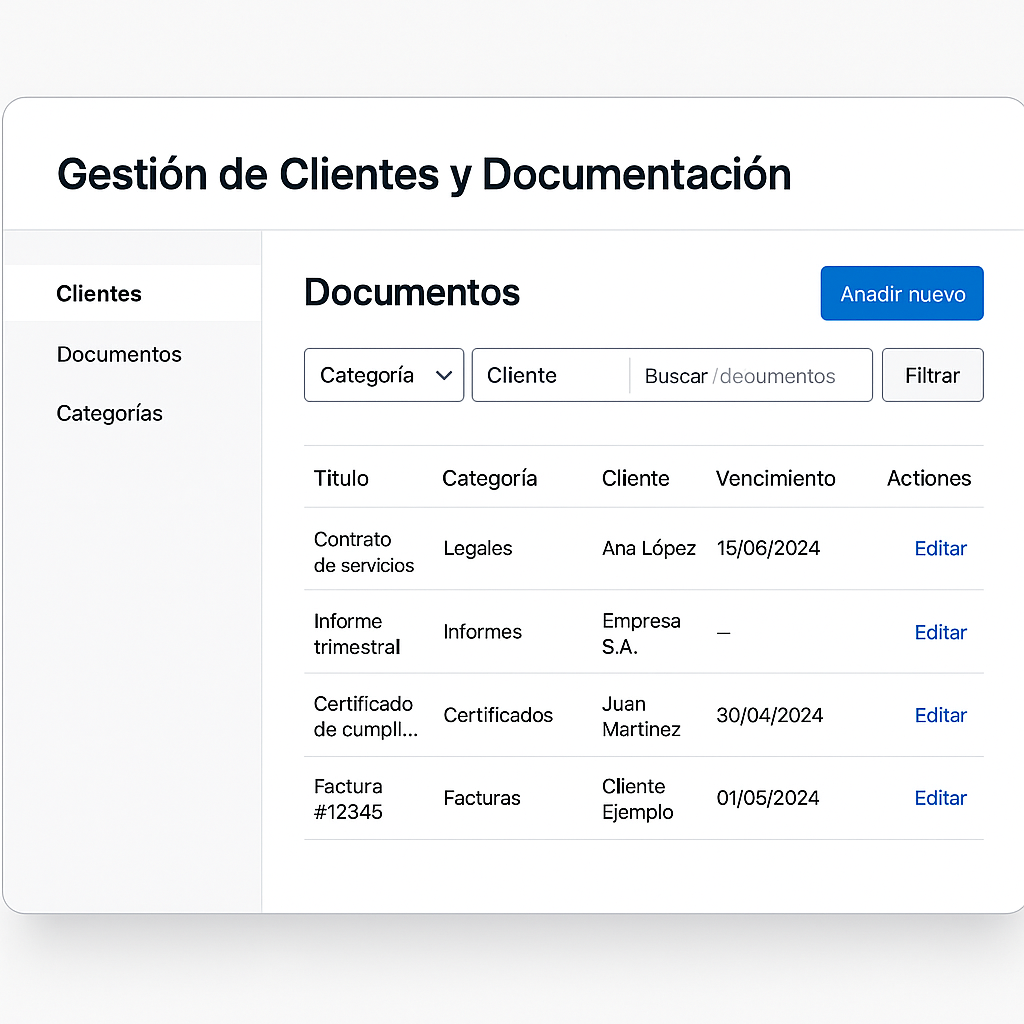Click the Empresa S.A. client cell
Image resolution: width=1024 pixels, height=1024 pixels.
641,632
